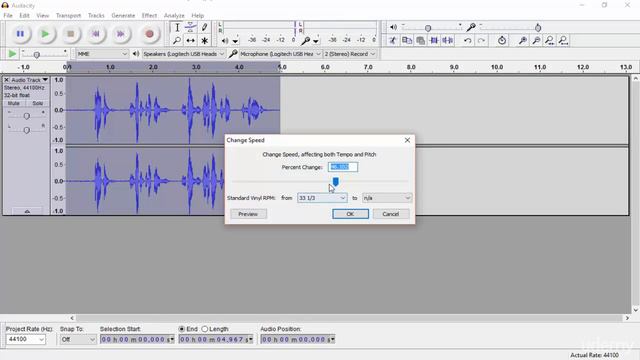Solo the Audio Track
640x360 pixels.
click(x=38, y=104)
